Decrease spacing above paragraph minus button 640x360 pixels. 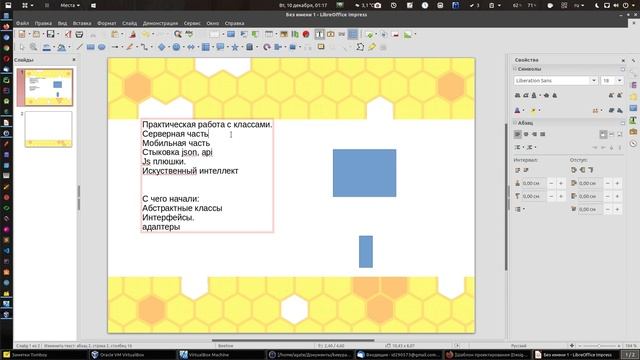551,184
